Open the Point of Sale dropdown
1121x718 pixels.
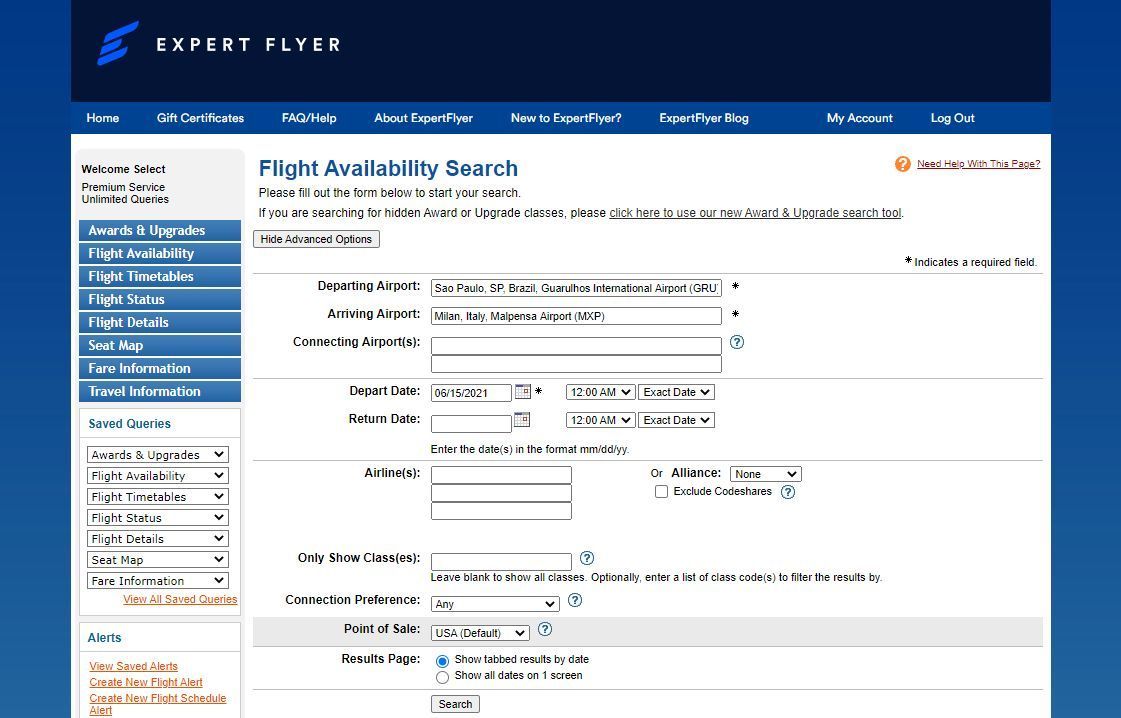click(480, 633)
